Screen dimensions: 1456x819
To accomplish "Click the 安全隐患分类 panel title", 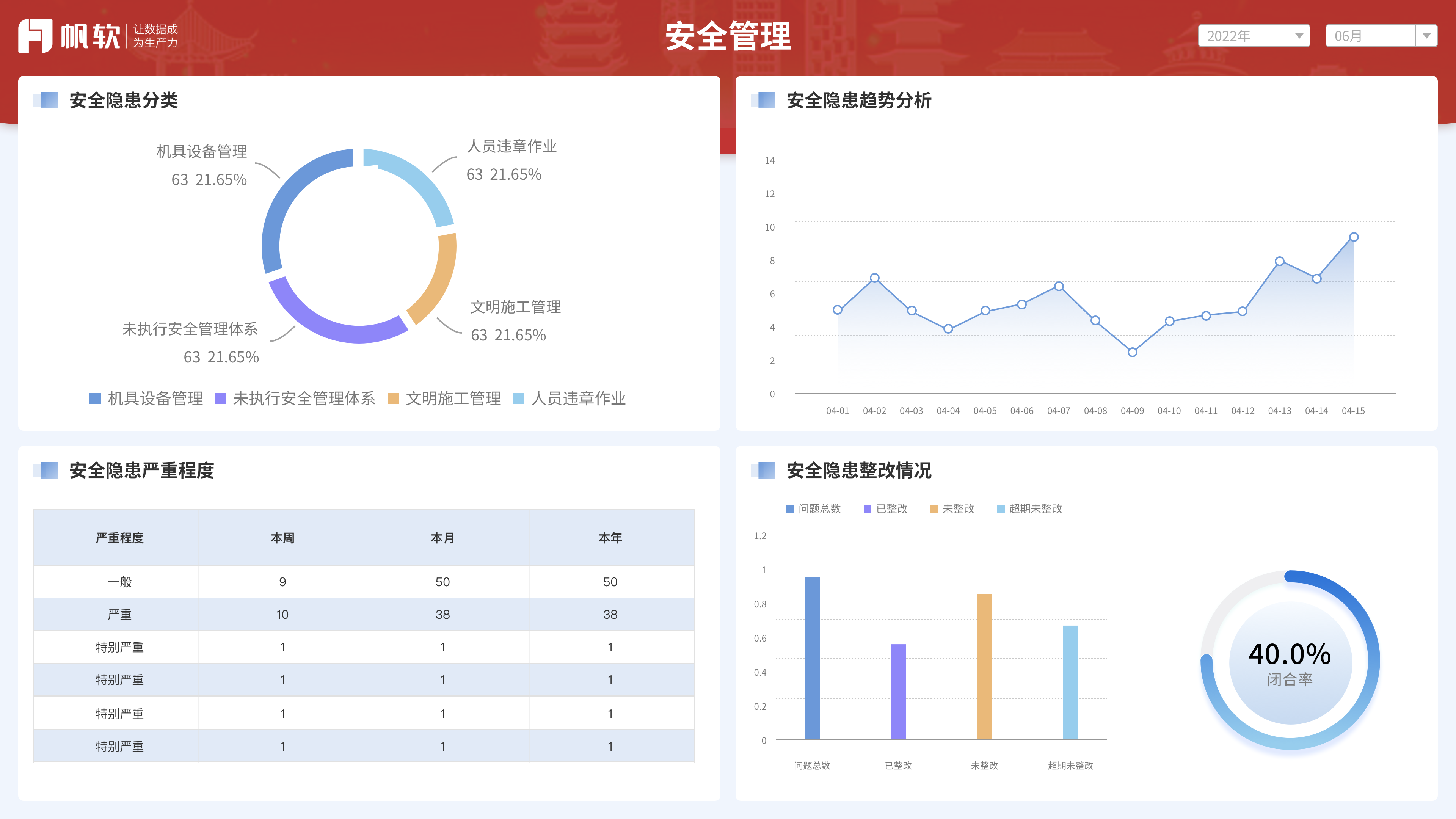I will coord(123,100).
